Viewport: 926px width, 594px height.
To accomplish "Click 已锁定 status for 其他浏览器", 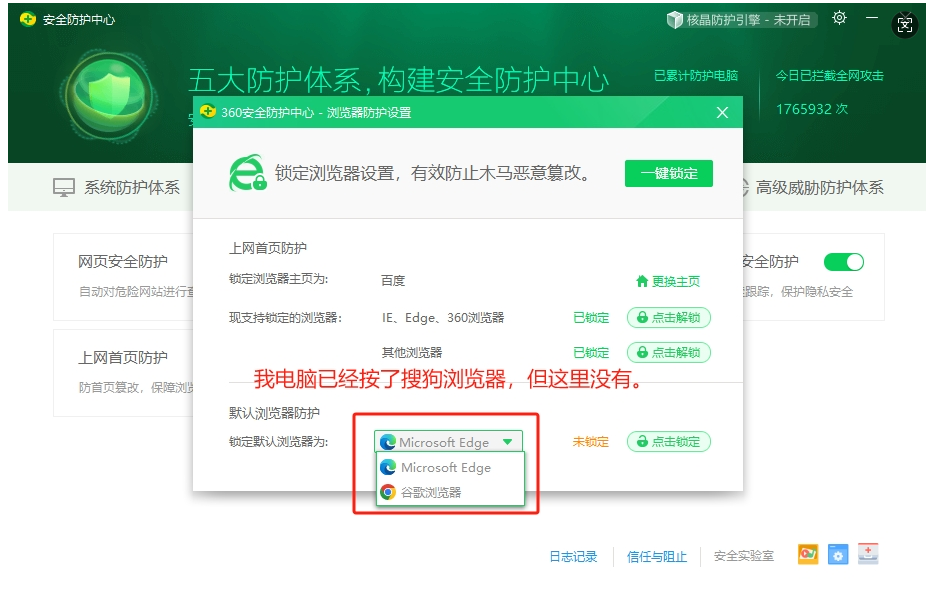I will click(591, 353).
